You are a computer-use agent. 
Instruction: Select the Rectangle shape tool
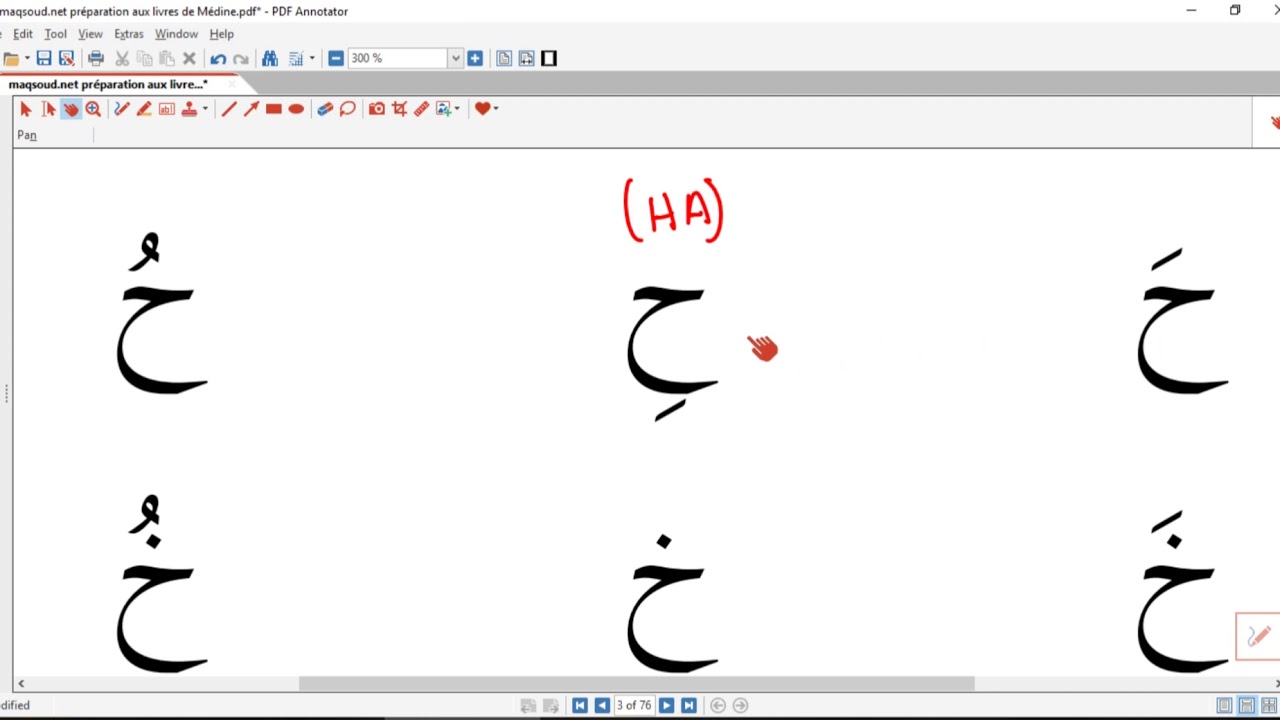(274, 108)
